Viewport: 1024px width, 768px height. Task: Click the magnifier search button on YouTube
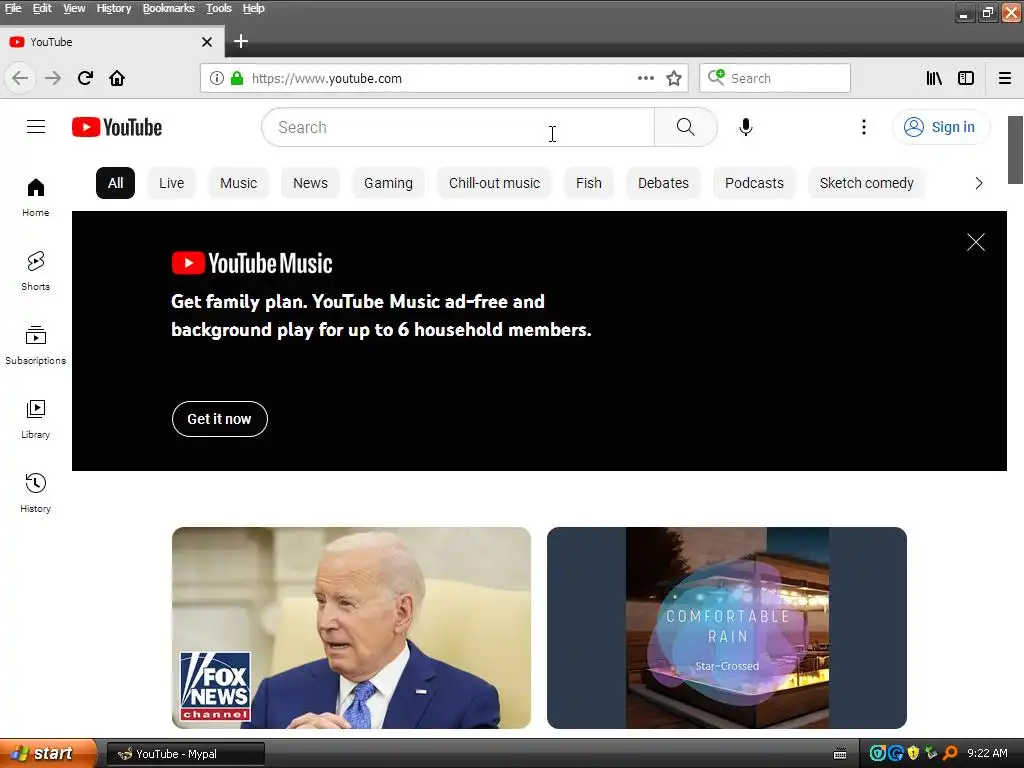[x=685, y=127]
